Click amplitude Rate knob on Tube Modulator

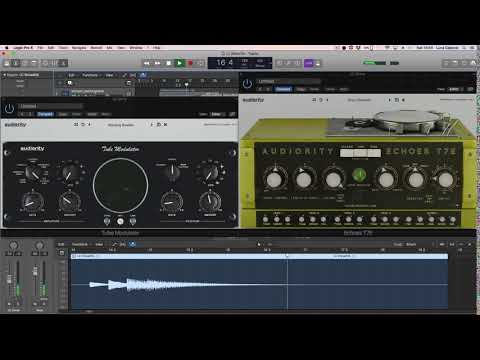click(x=32, y=201)
